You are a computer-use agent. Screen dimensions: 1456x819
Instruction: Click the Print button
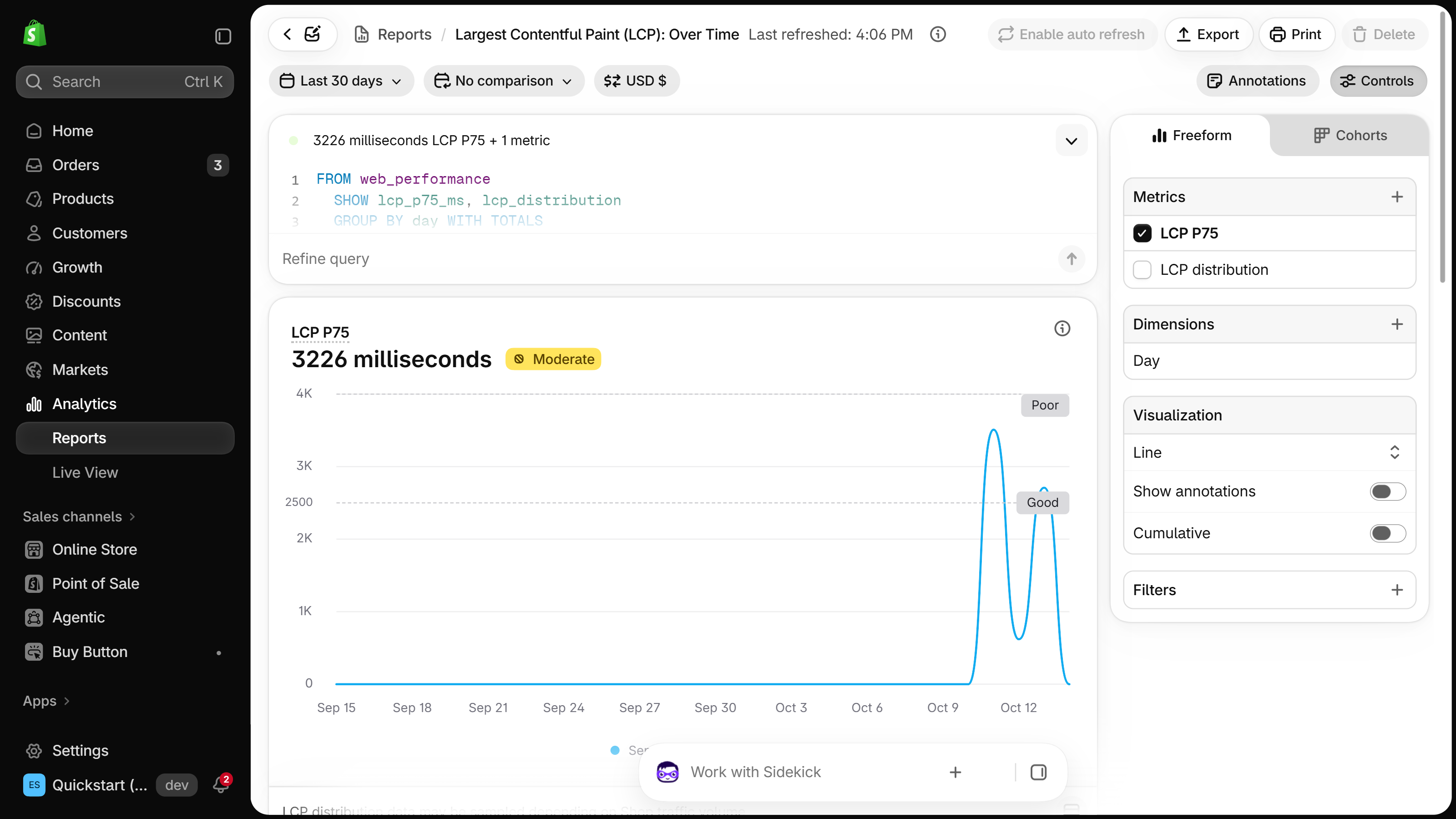(1296, 35)
